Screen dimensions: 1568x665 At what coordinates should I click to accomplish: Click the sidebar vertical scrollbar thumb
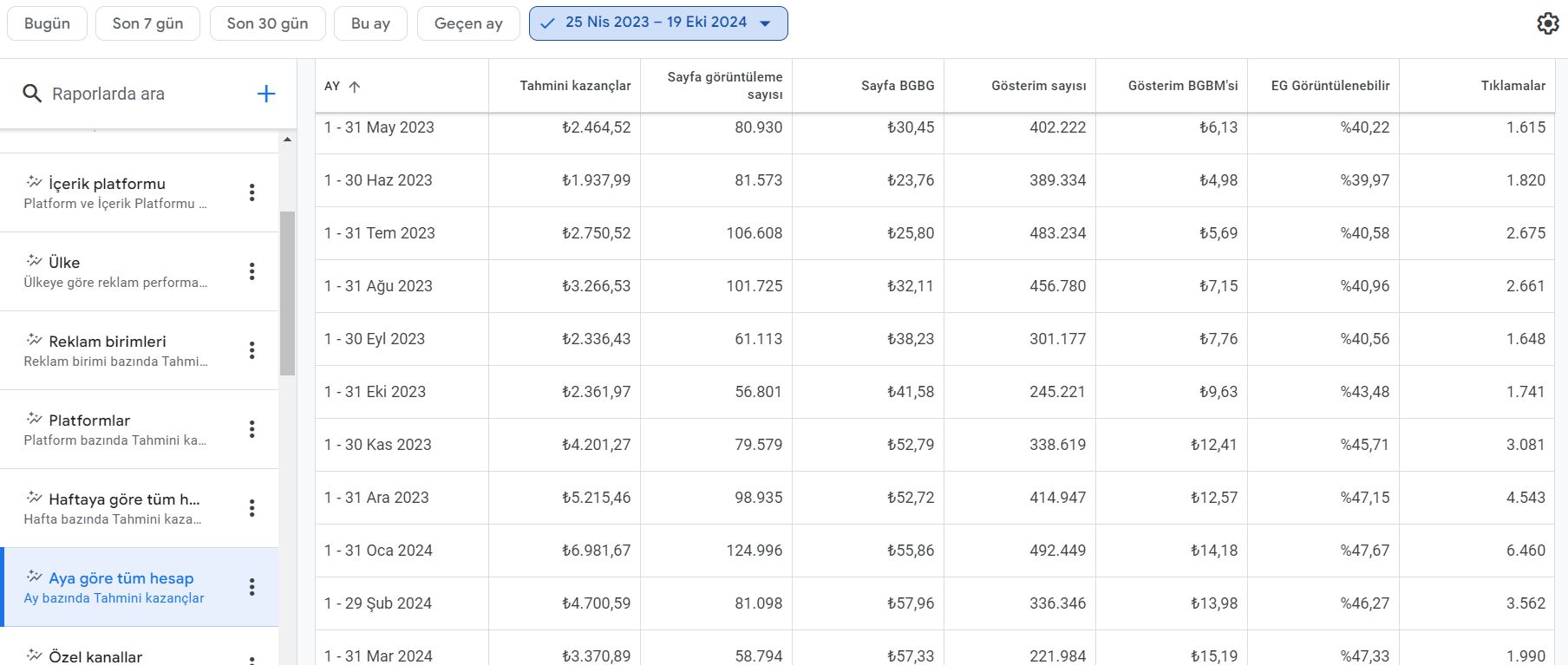[287, 293]
